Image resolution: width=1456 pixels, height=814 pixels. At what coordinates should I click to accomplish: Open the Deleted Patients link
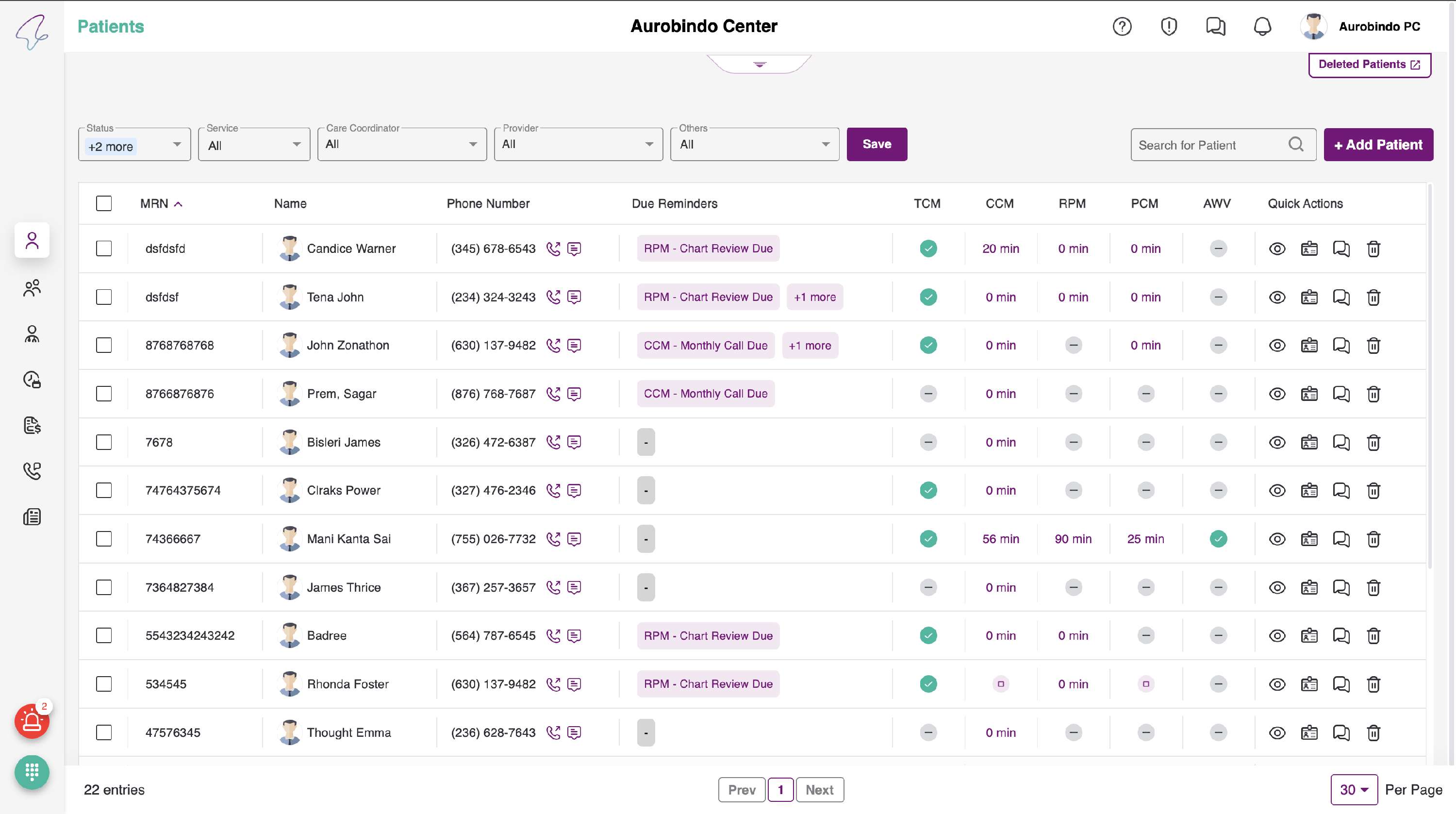pos(1369,65)
